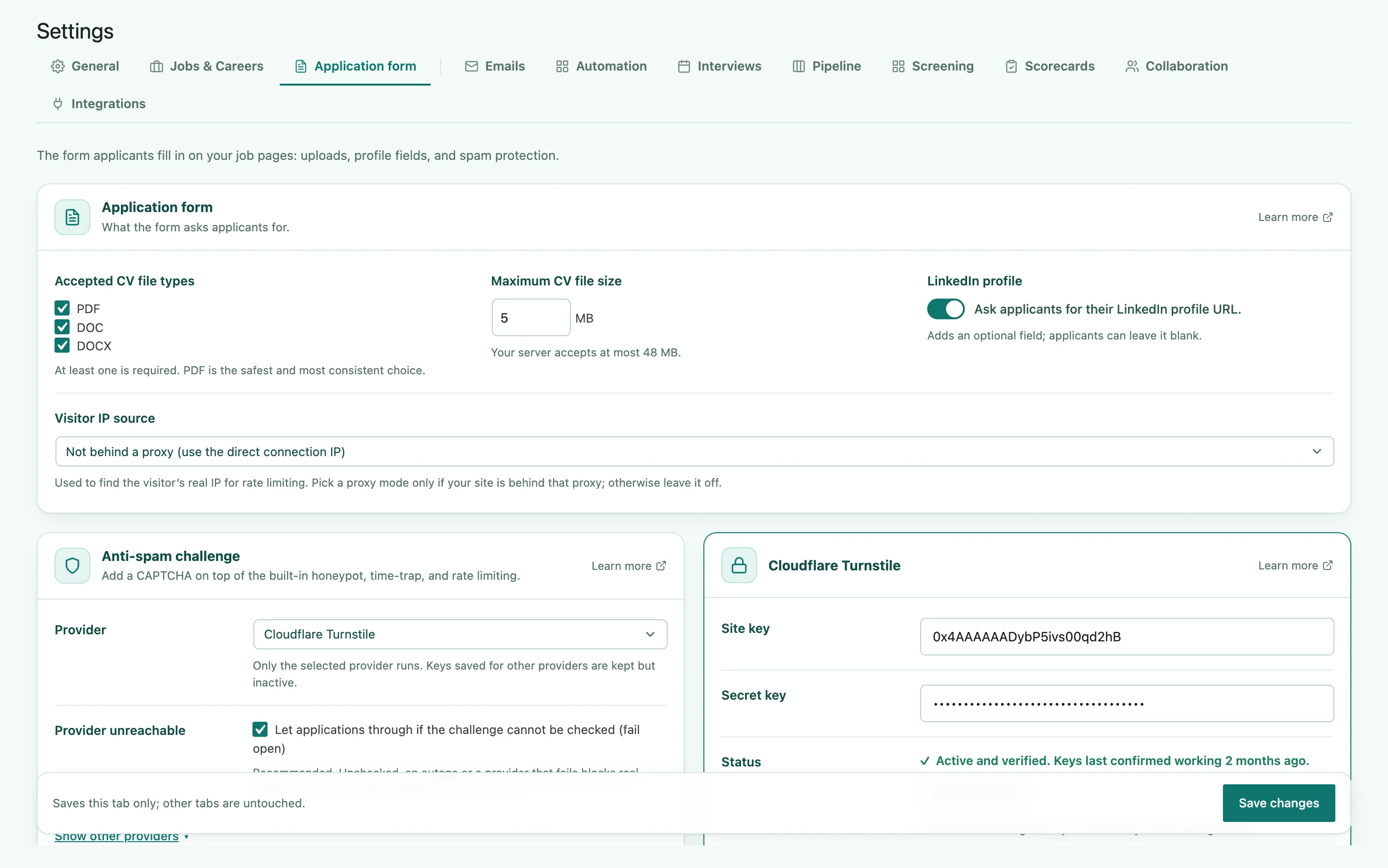
Task: Switch to the Emails tab
Action: pos(494,67)
